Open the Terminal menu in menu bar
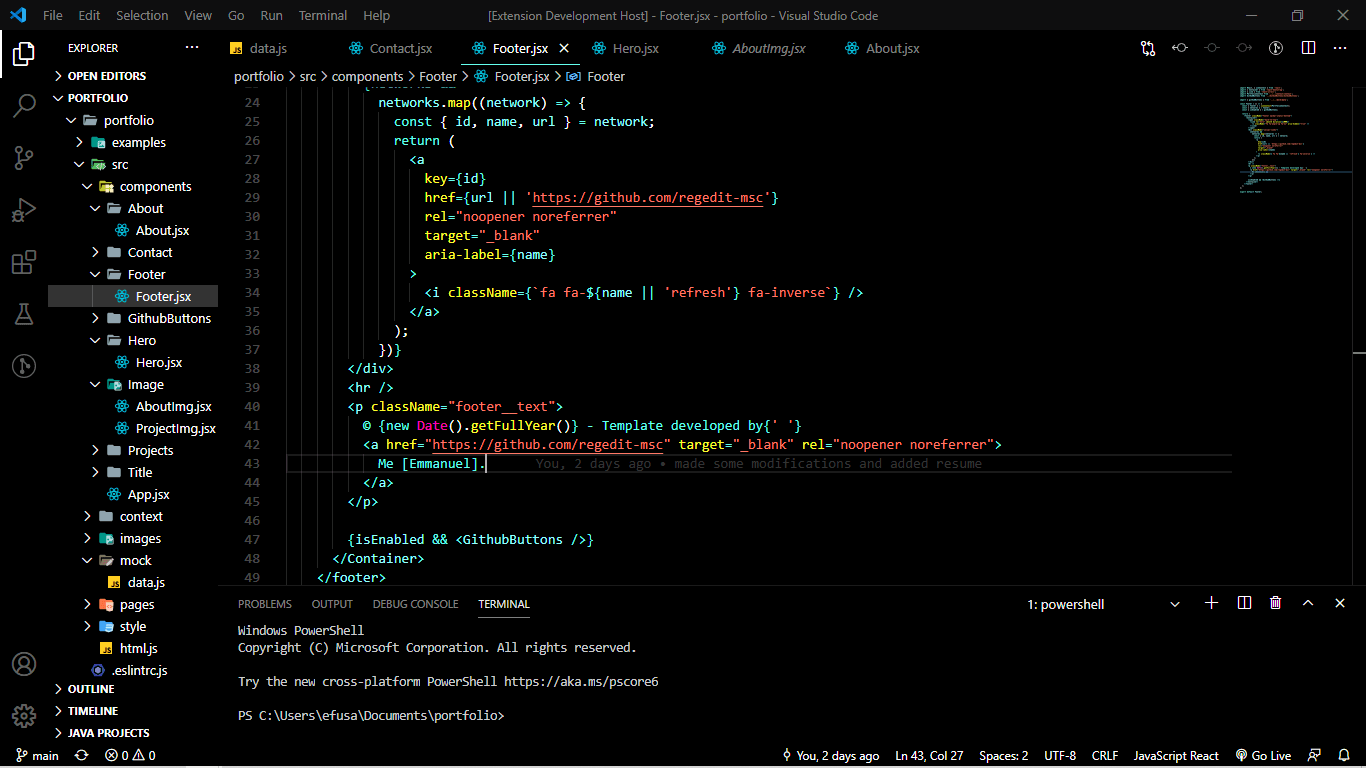1366x768 pixels. [322, 16]
